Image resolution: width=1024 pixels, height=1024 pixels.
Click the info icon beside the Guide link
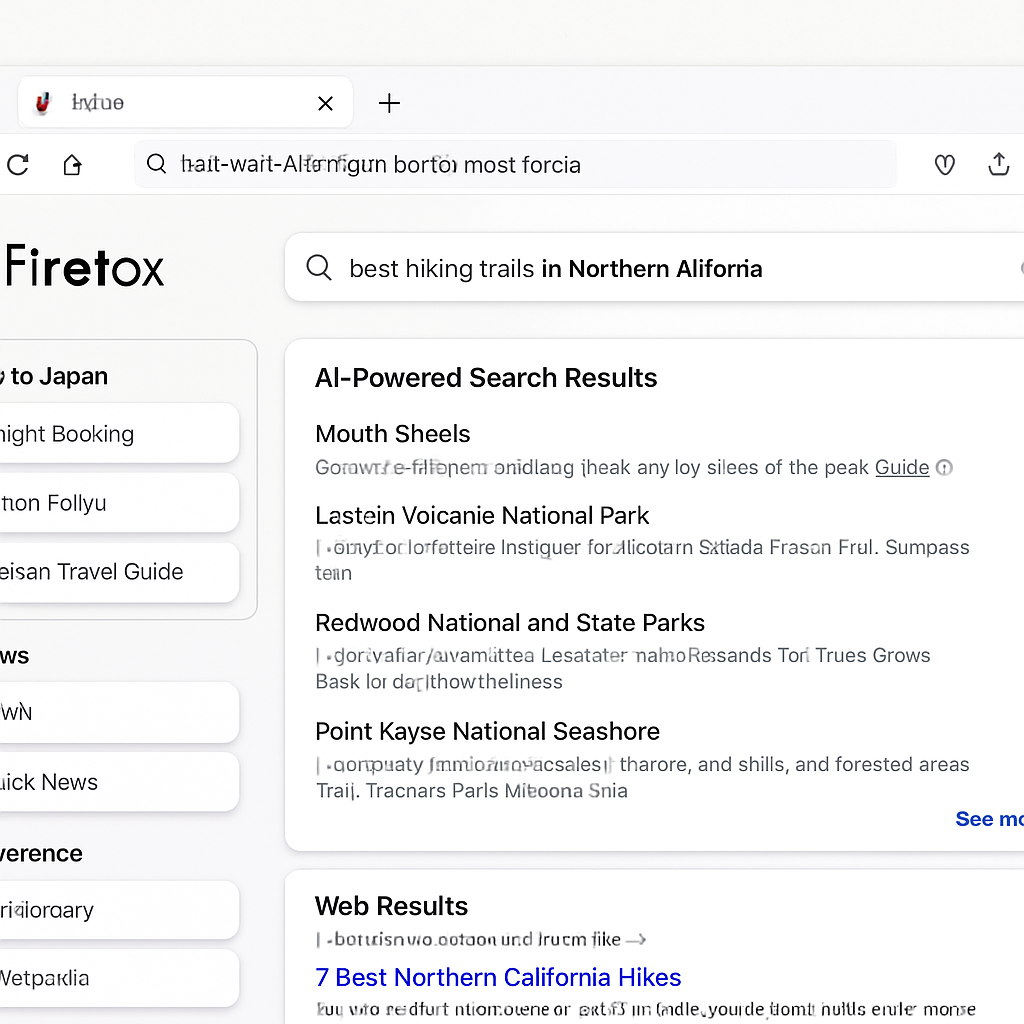(x=944, y=468)
